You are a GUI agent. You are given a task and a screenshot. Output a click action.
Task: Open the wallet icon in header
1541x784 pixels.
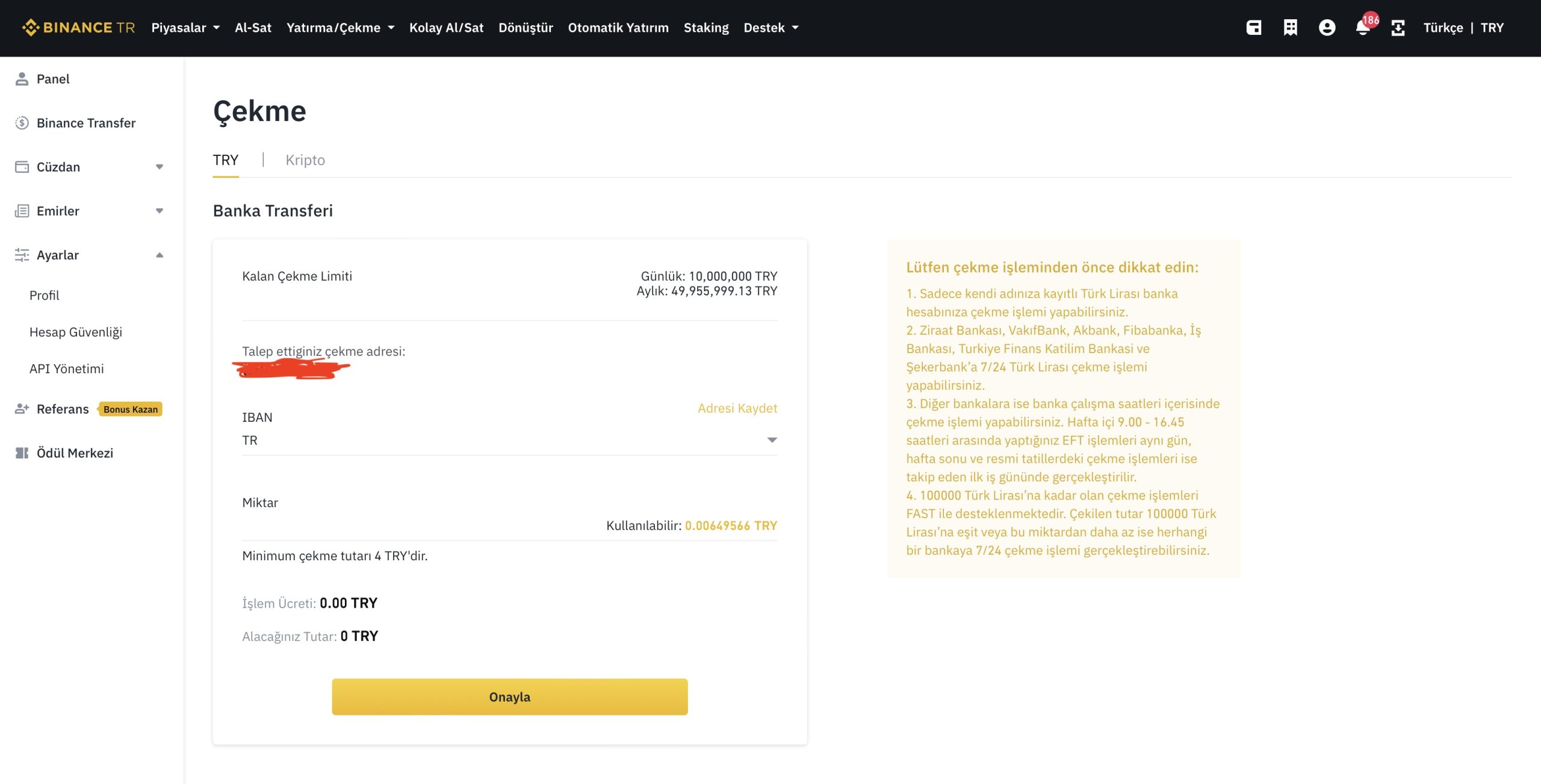(x=1254, y=28)
